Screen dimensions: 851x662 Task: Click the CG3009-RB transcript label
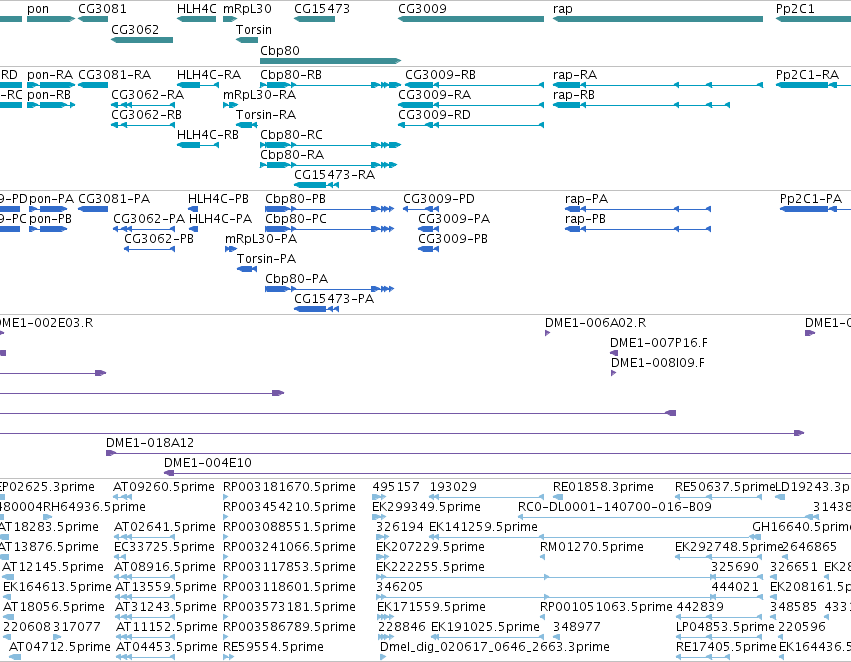pos(441,74)
